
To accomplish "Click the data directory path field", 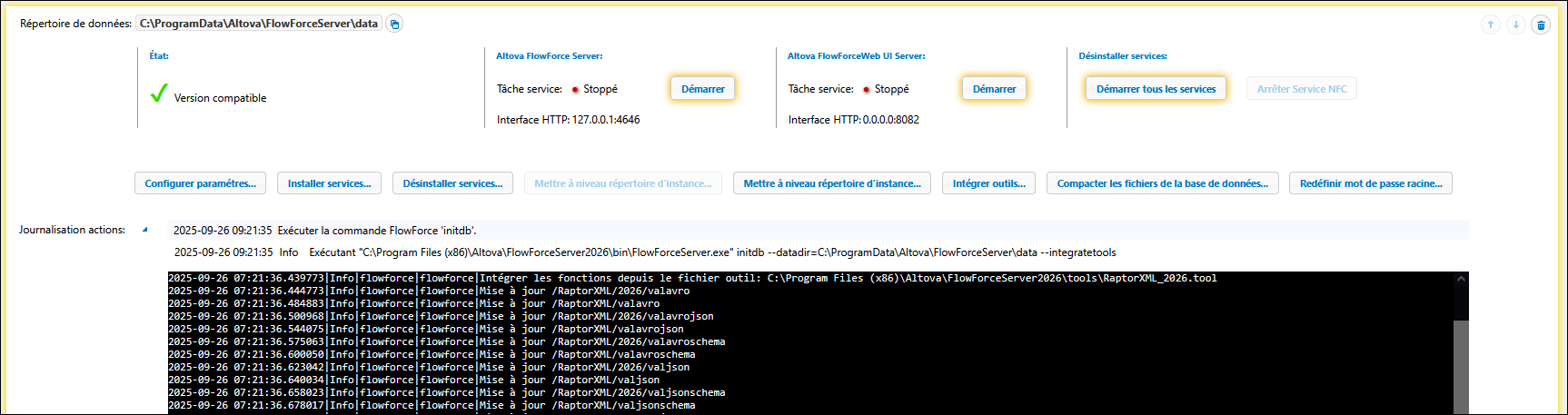I will click(259, 24).
